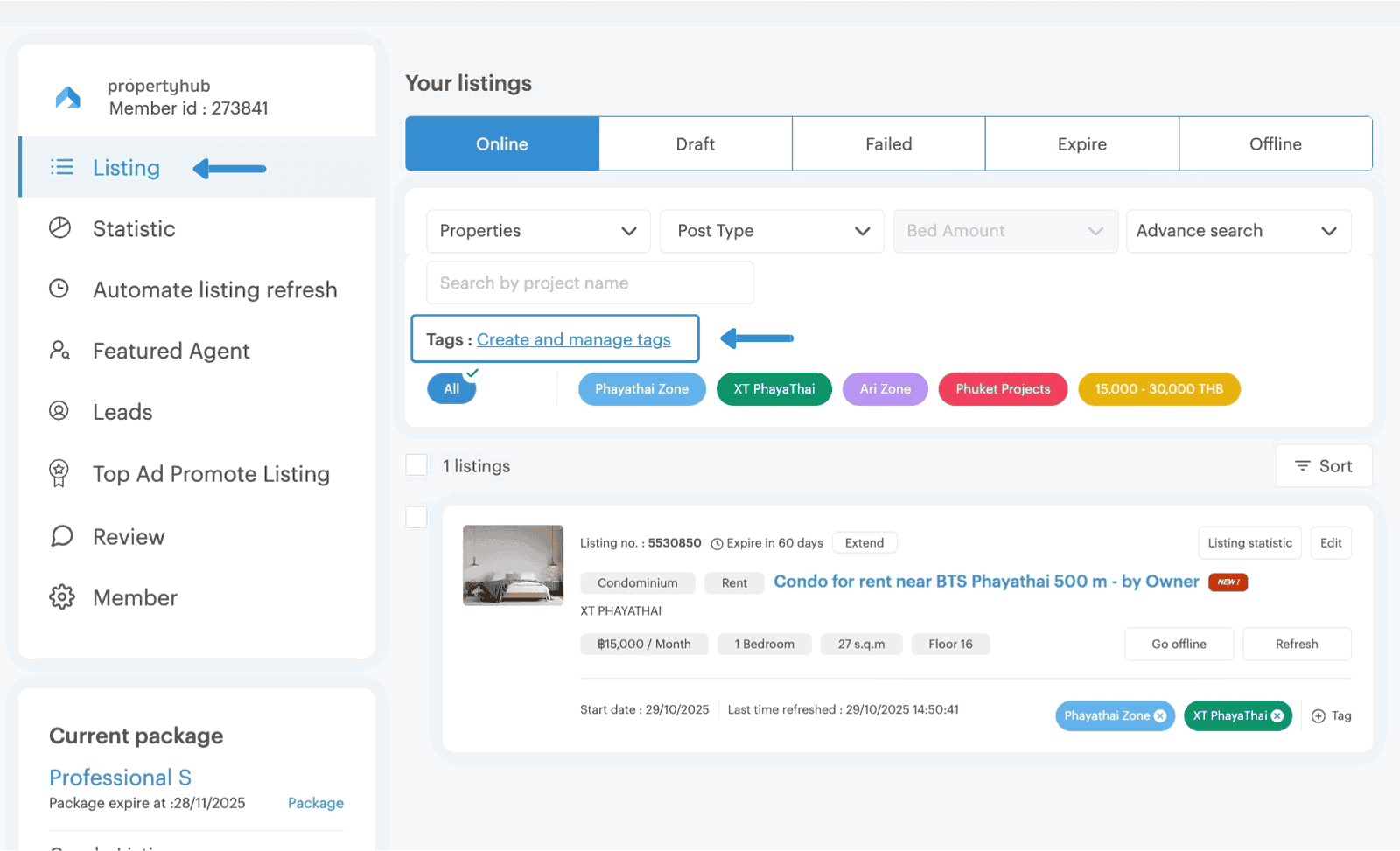Open Advance search options
Screen dimensions: 1400x851
click(x=1238, y=231)
